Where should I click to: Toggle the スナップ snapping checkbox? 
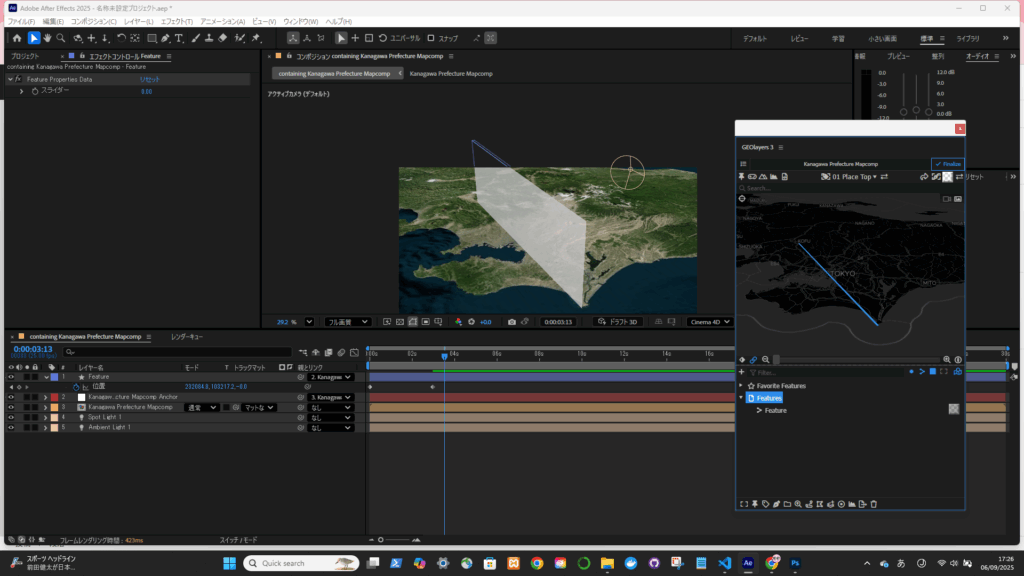[431, 38]
